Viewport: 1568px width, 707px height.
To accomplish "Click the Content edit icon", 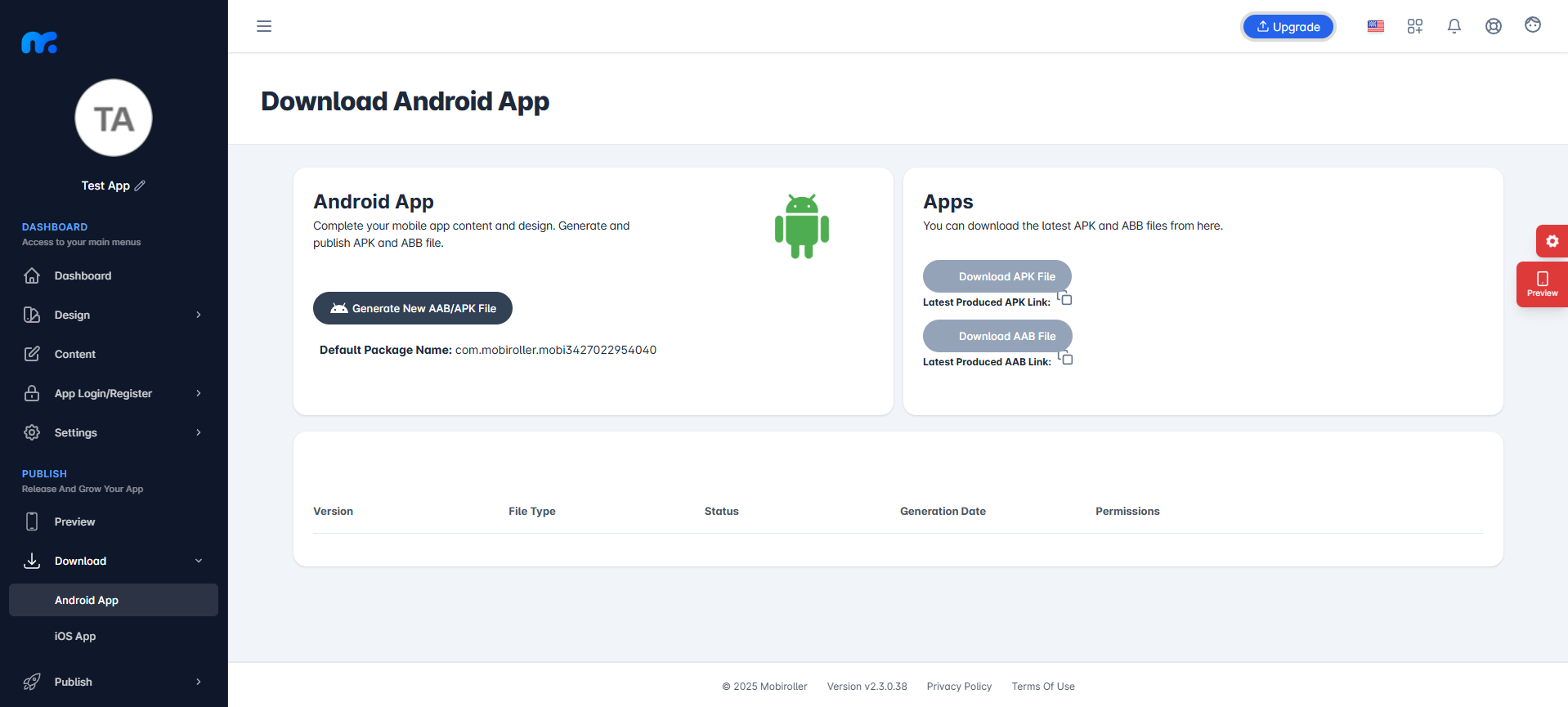I will pyautogui.click(x=32, y=354).
